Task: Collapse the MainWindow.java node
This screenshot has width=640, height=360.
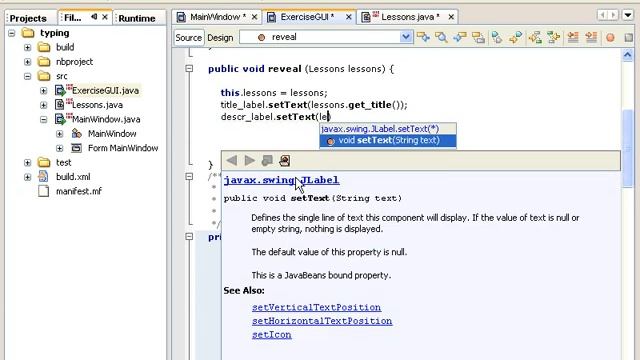Action: tap(44, 119)
